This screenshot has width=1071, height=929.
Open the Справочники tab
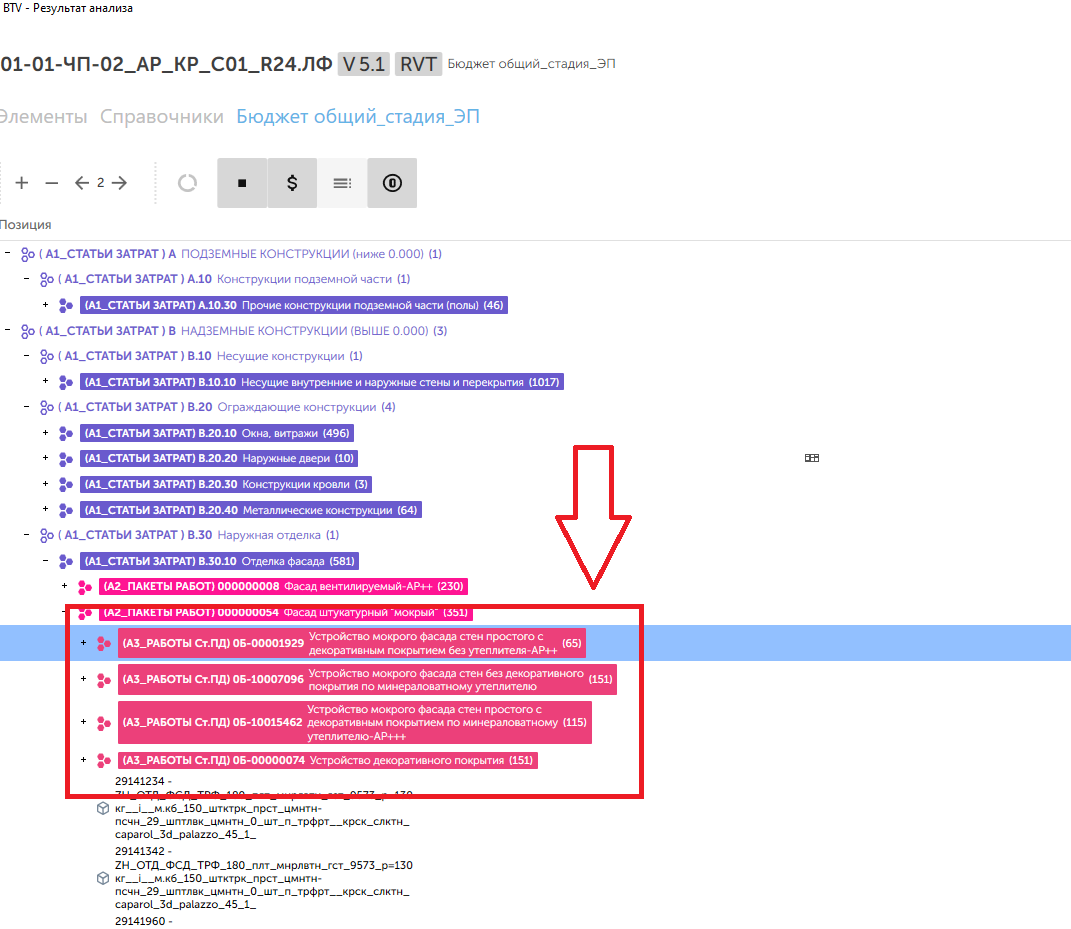[x=162, y=117]
